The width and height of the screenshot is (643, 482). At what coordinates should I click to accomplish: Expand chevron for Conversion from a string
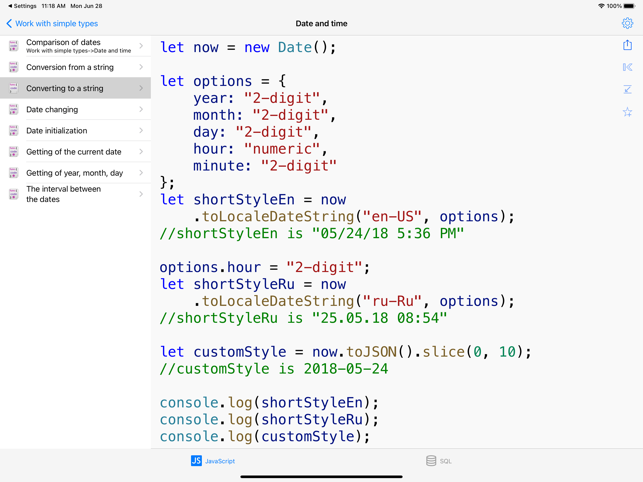pos(141,67)
